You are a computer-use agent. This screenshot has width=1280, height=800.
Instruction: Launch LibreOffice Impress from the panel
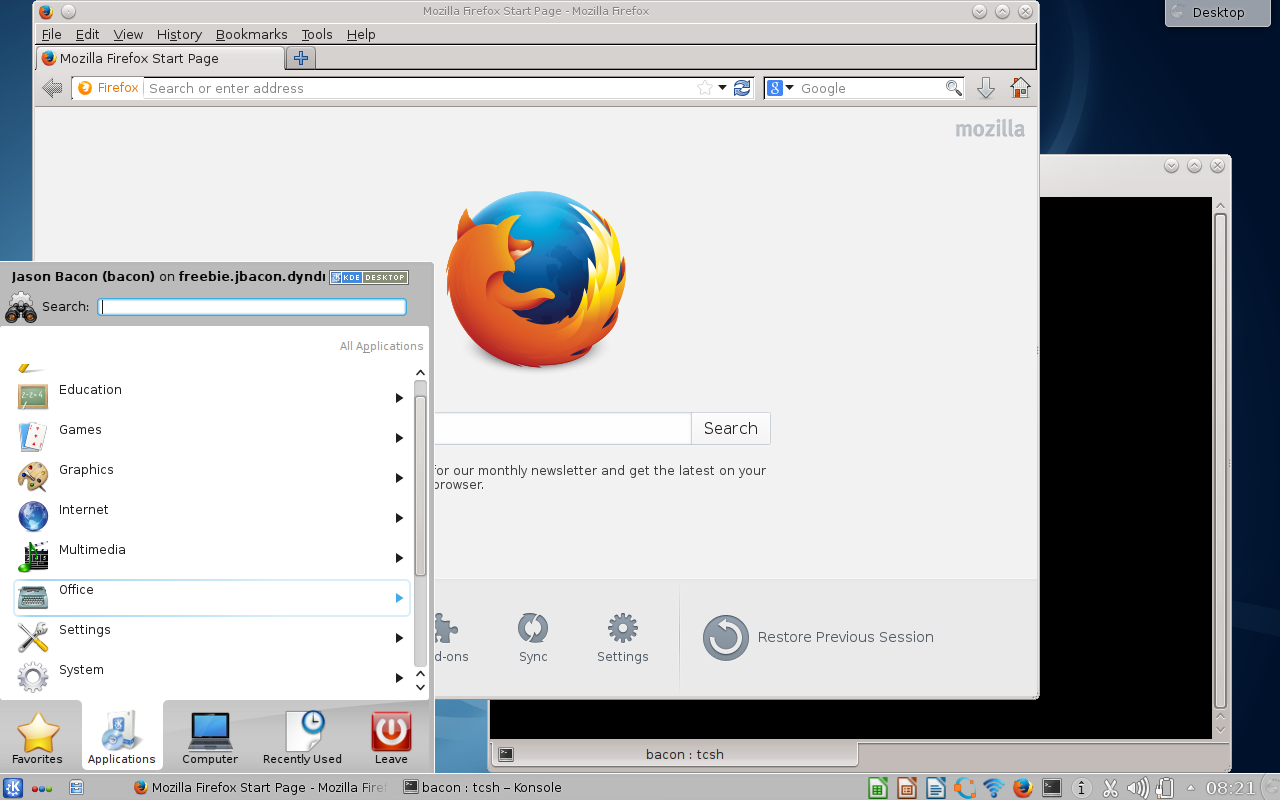click(906, 788)
